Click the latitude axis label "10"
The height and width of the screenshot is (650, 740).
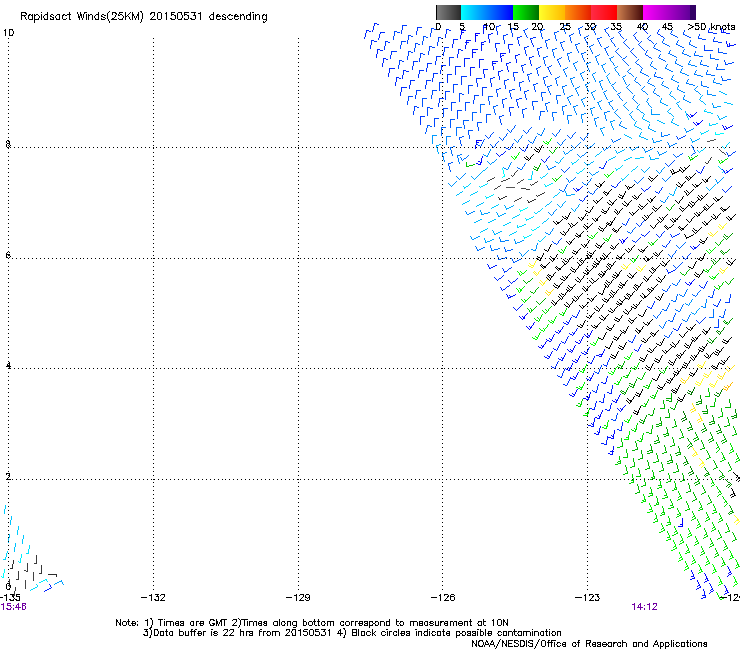pyautogui.click(x=8, y=33)
